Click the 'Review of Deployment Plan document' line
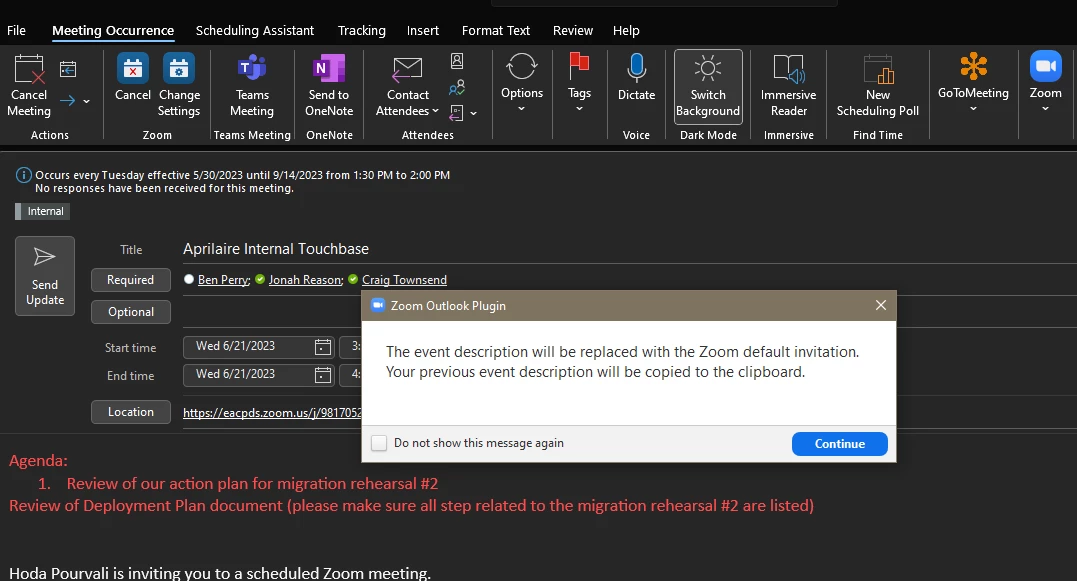 (x=411, y=505)
